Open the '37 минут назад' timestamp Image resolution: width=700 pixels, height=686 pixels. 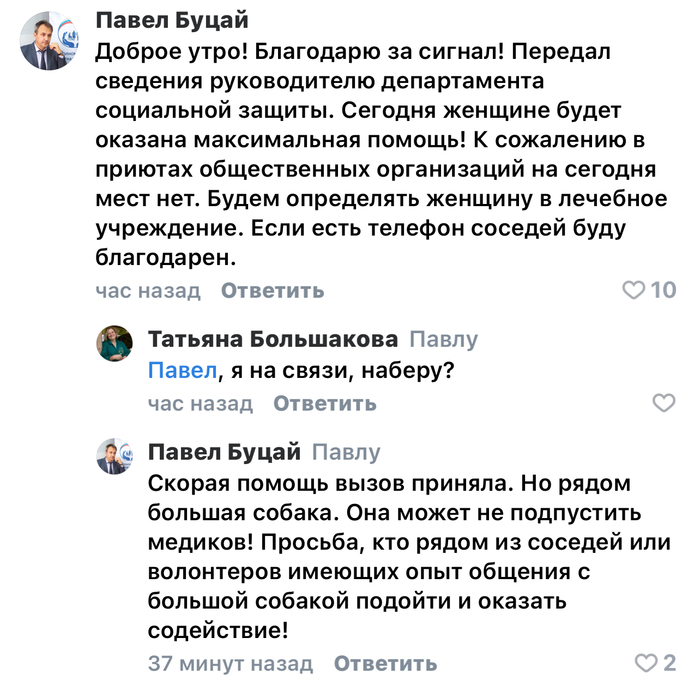230,664
